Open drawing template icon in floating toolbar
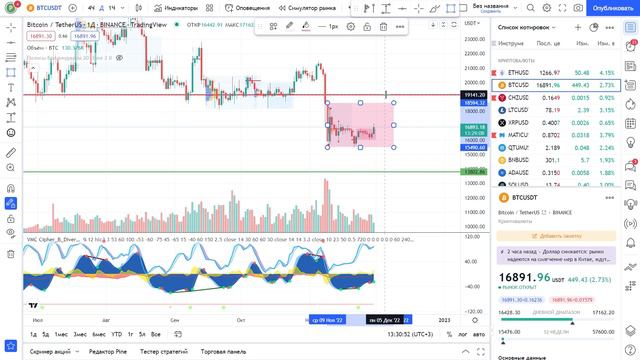Screen dimensions: 640x360 pyautogui.click(x=273, y=27)
